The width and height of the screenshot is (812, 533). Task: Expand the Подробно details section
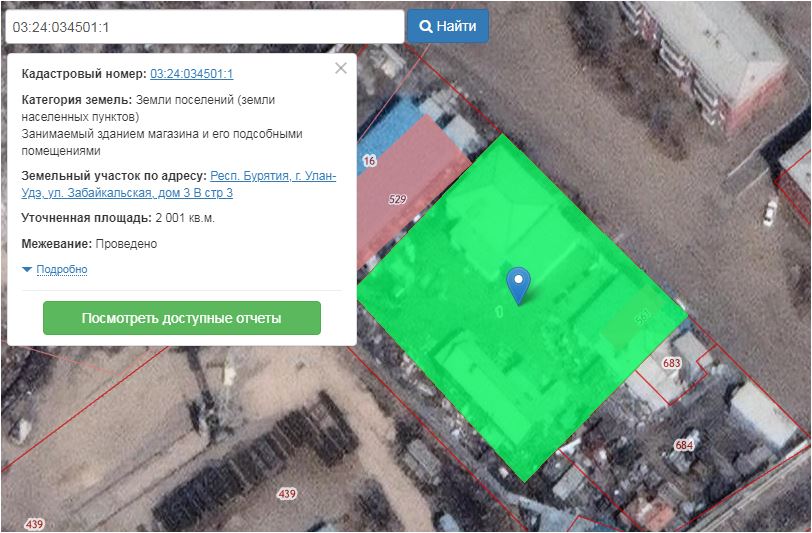(61, 270)
